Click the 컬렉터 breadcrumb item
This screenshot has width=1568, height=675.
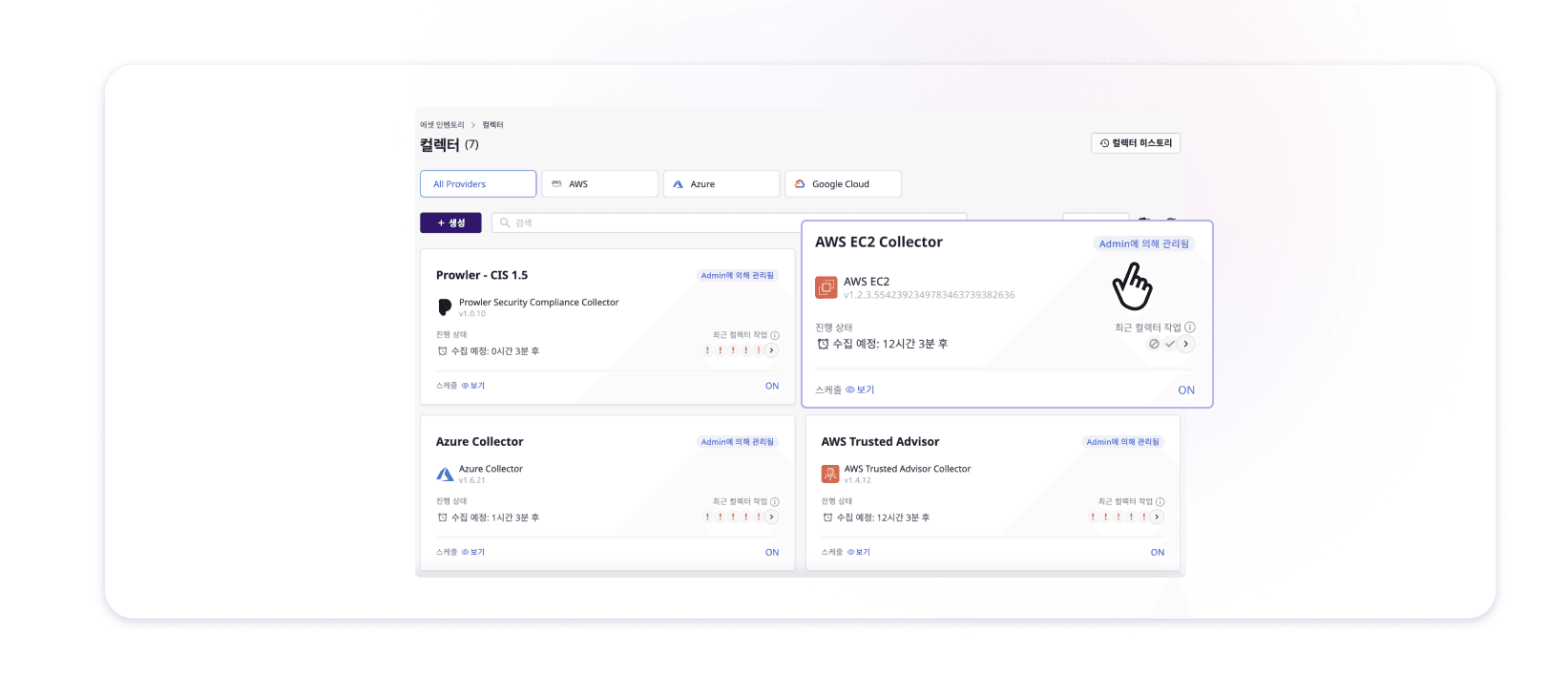(x=492, y=125)
